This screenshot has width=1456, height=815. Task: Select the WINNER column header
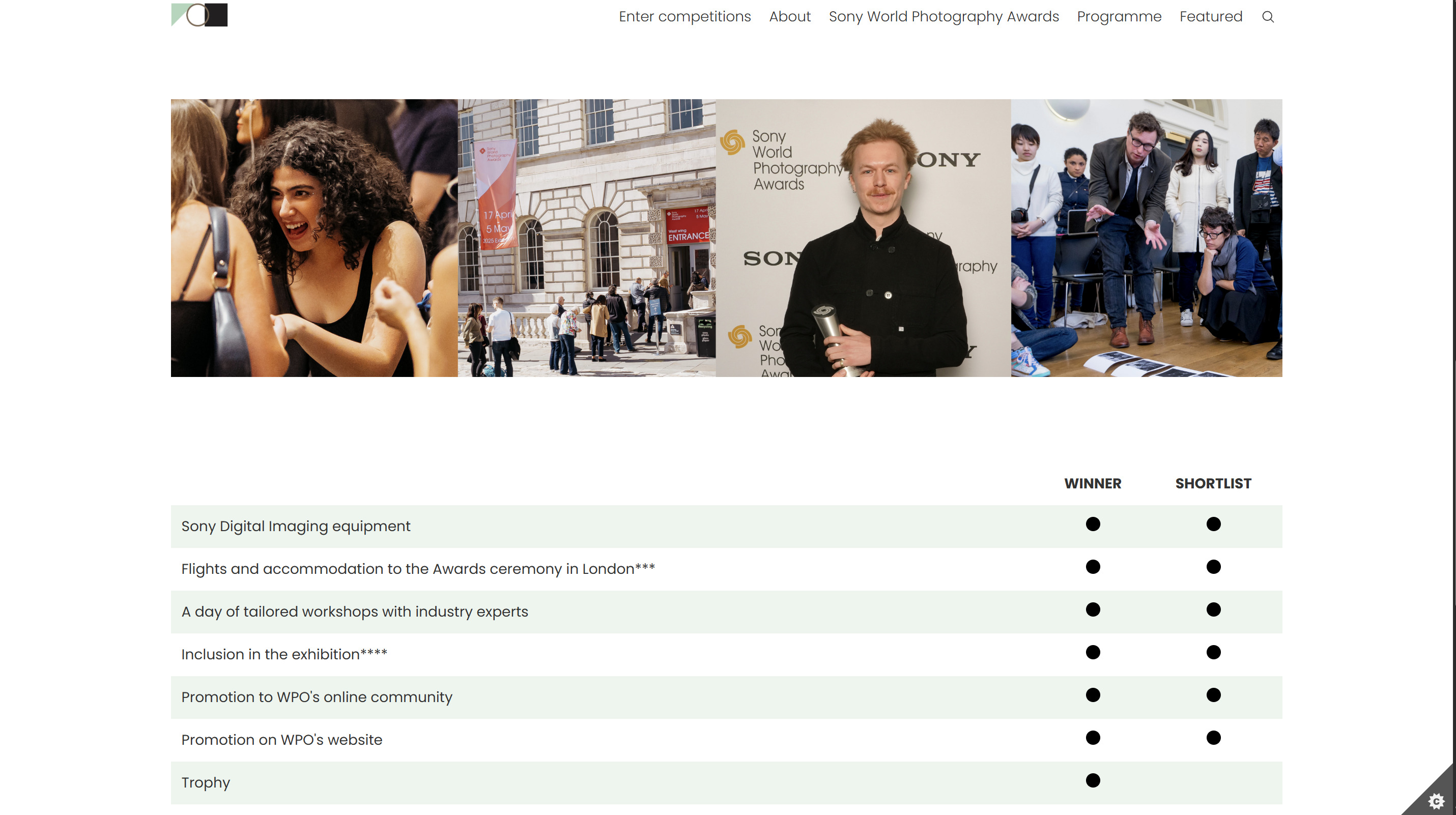pos(1093,483)
